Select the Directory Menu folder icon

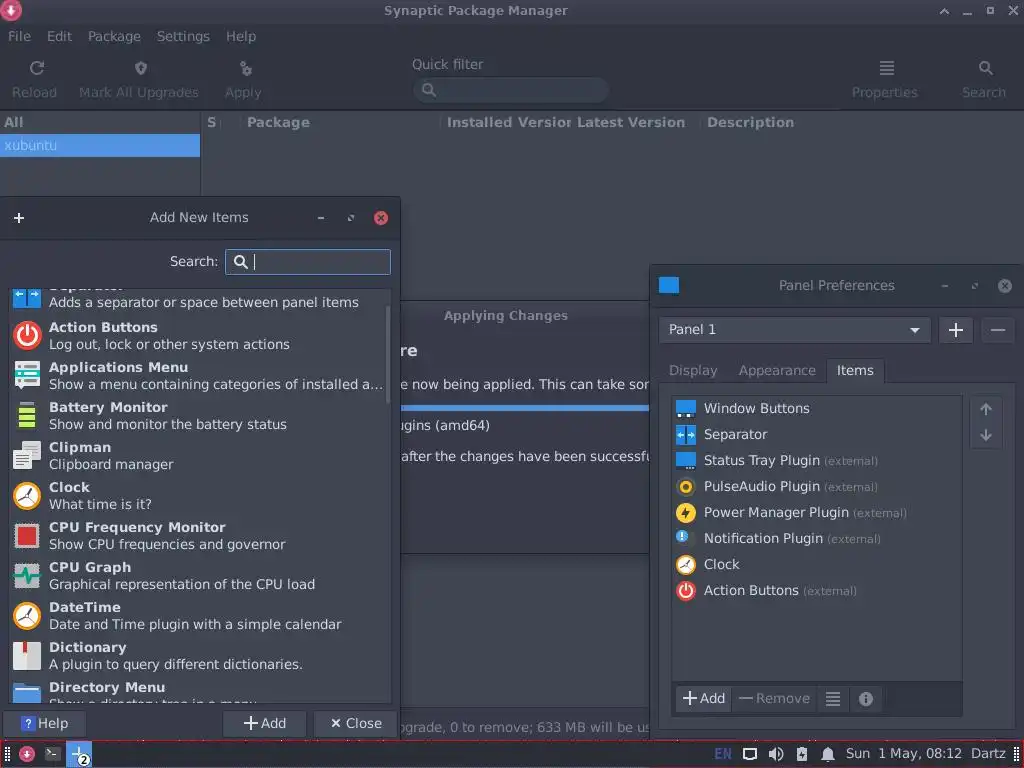27,692
